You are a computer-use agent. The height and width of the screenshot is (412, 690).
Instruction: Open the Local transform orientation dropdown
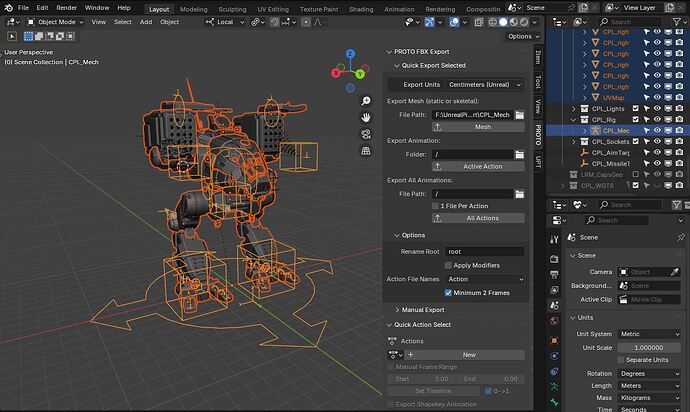(225, 22)
